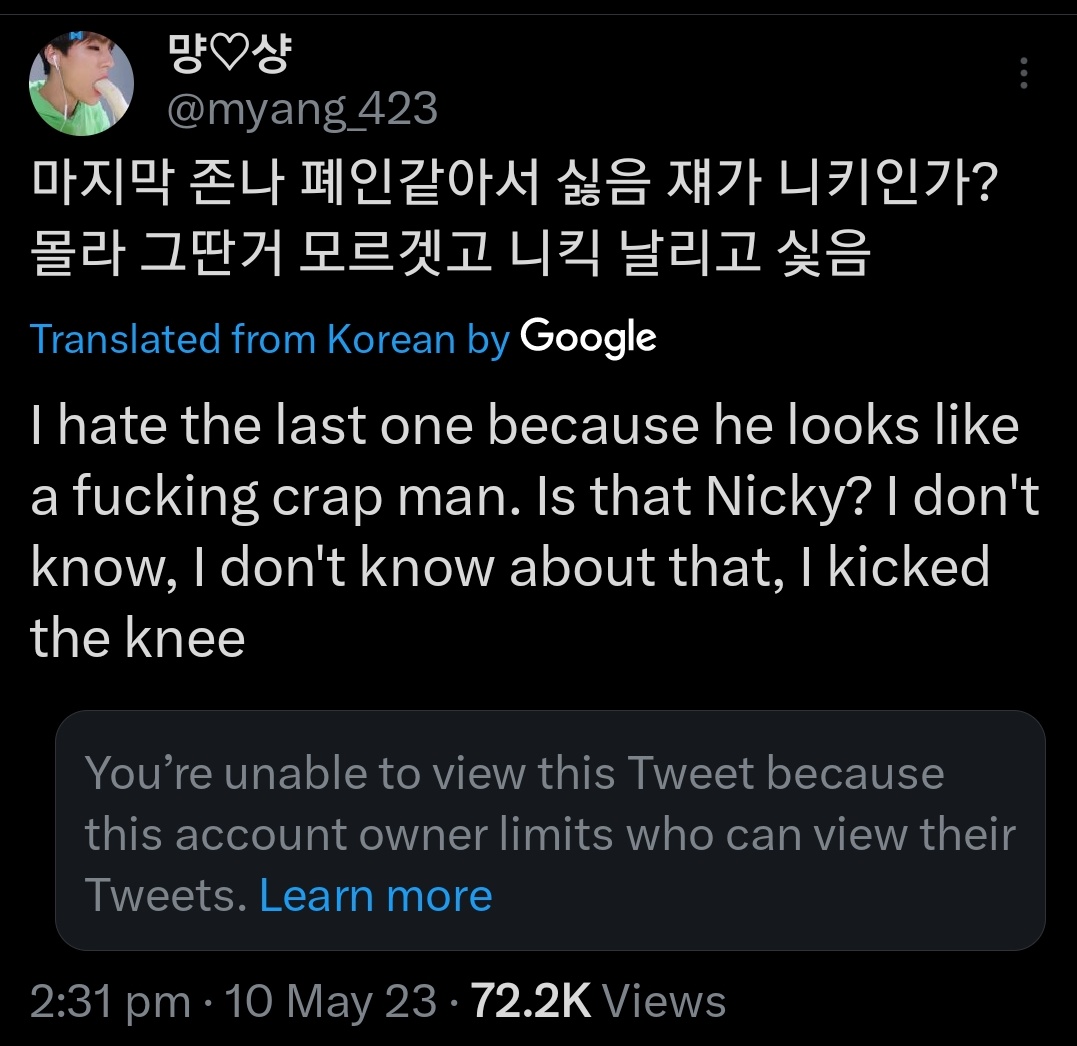Click the word "Nicky?" in the translation
Viewport: 1077px width, 1046px height.
pyautogui.click(x=770, y=497)
